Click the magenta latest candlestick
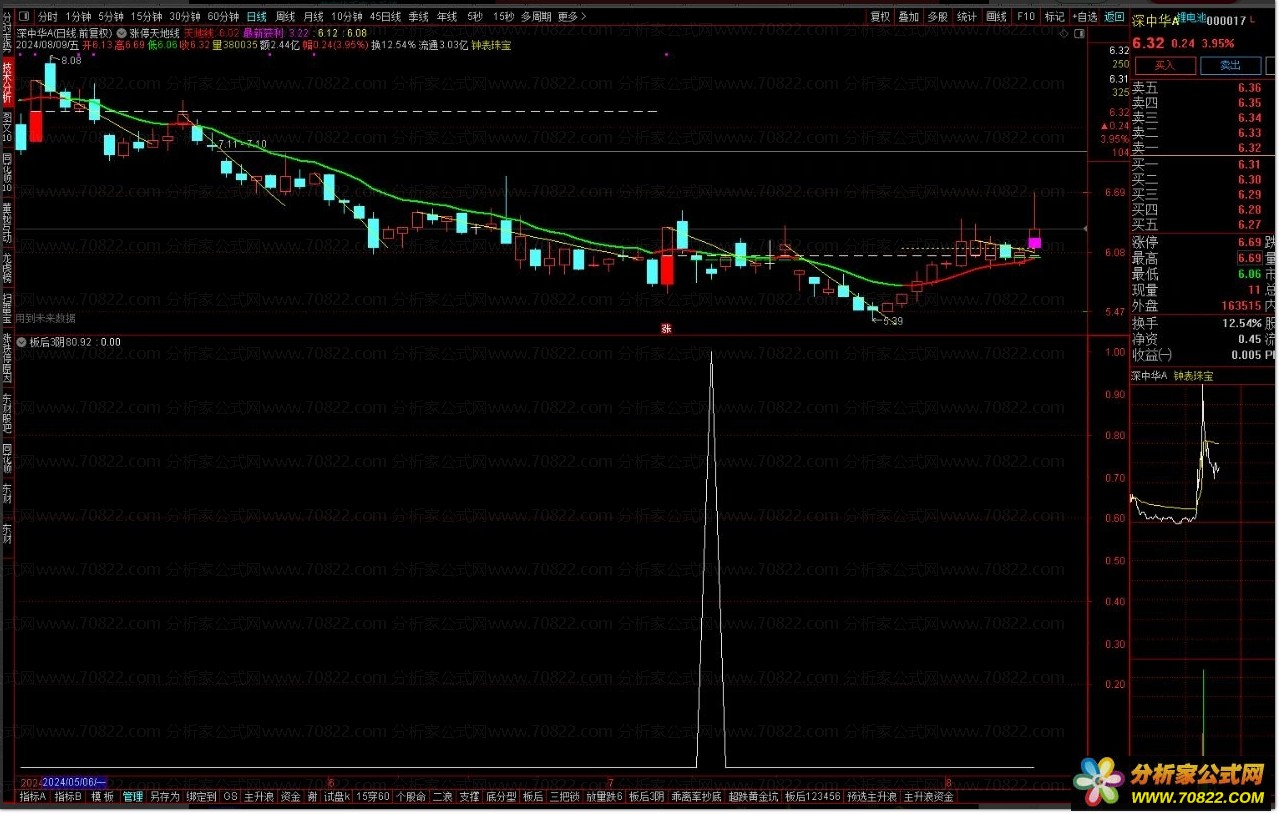 coord(1034,242)
